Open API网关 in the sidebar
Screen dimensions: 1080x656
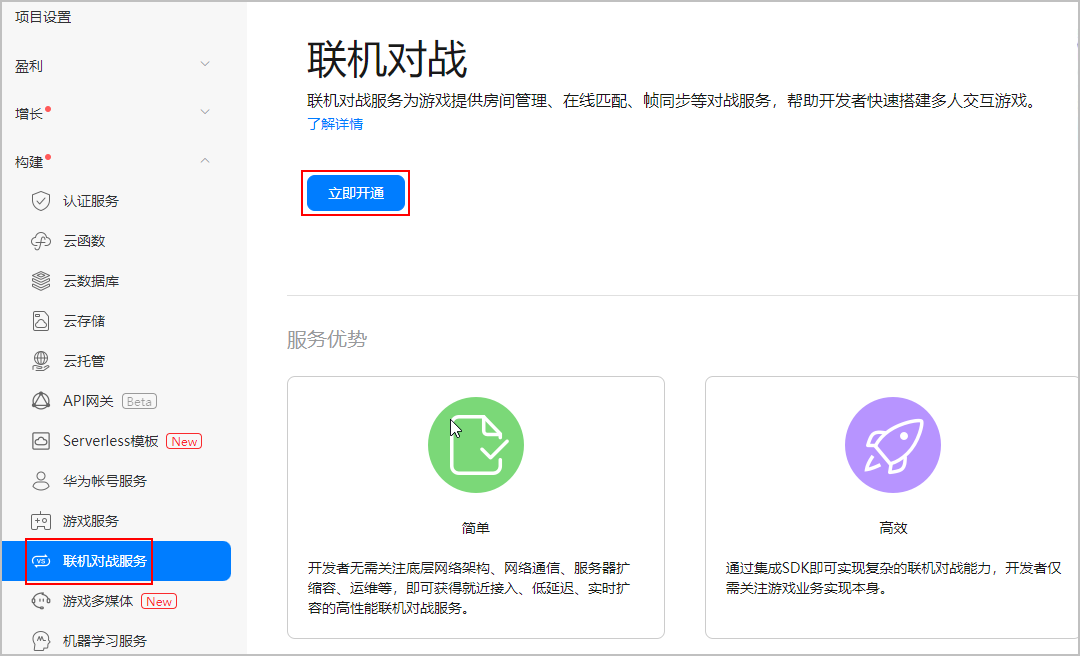[88, 401]
